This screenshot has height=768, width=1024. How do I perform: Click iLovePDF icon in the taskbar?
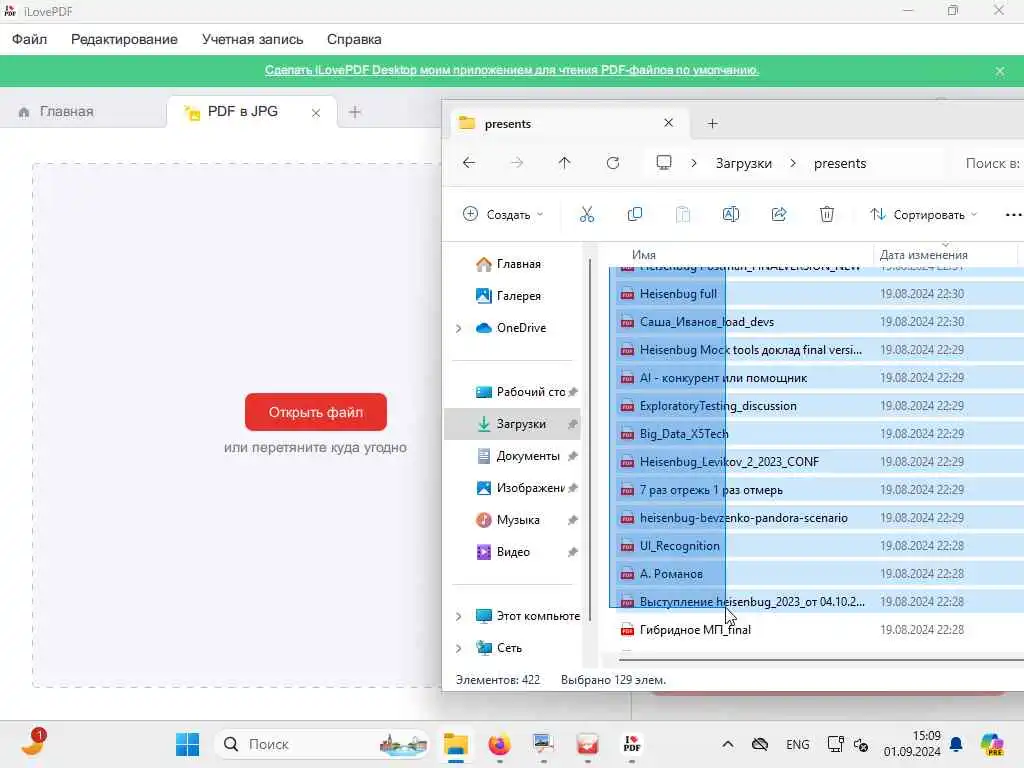[632, 744]
